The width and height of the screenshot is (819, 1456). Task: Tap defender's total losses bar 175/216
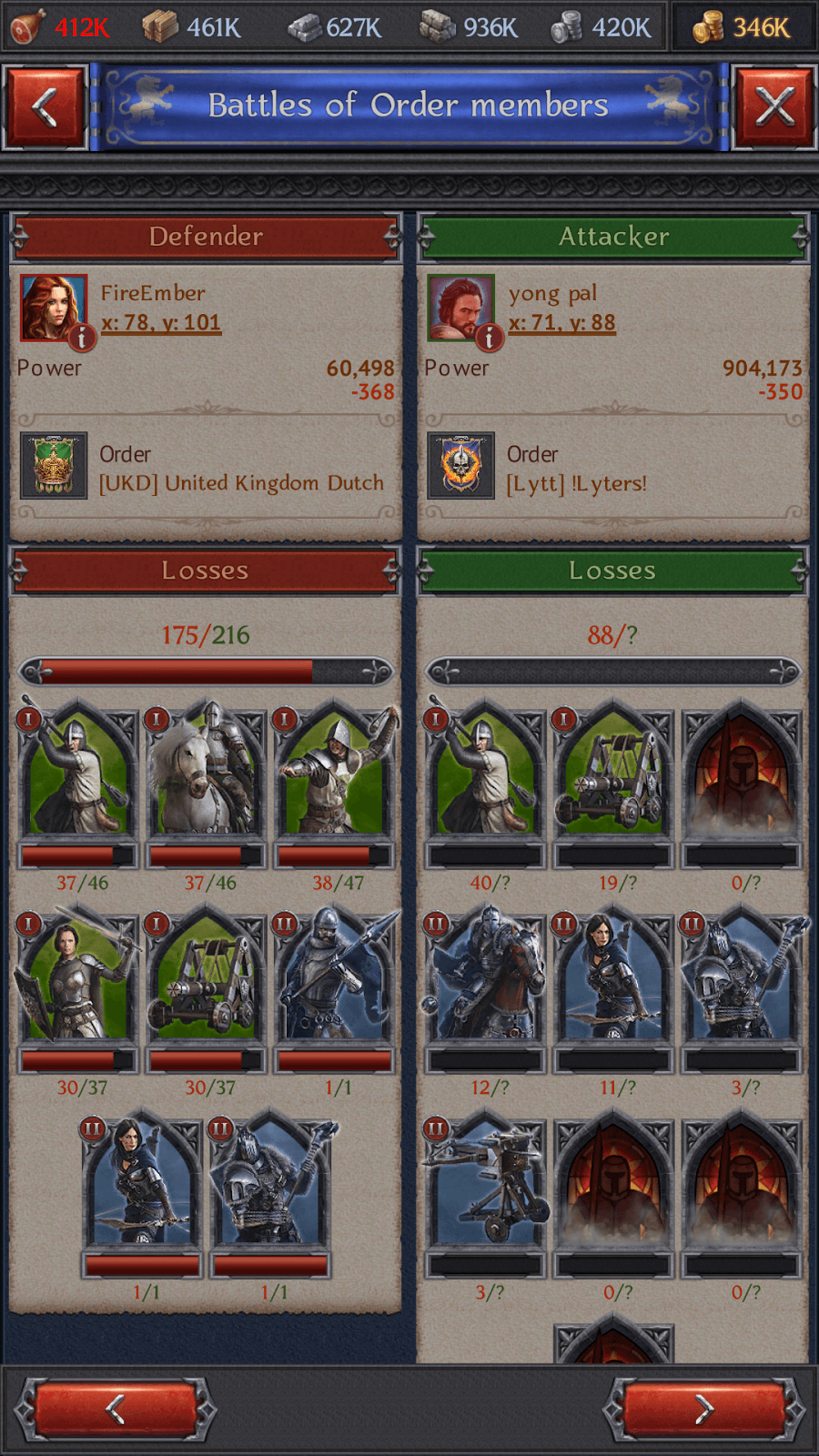click(206, 672)
